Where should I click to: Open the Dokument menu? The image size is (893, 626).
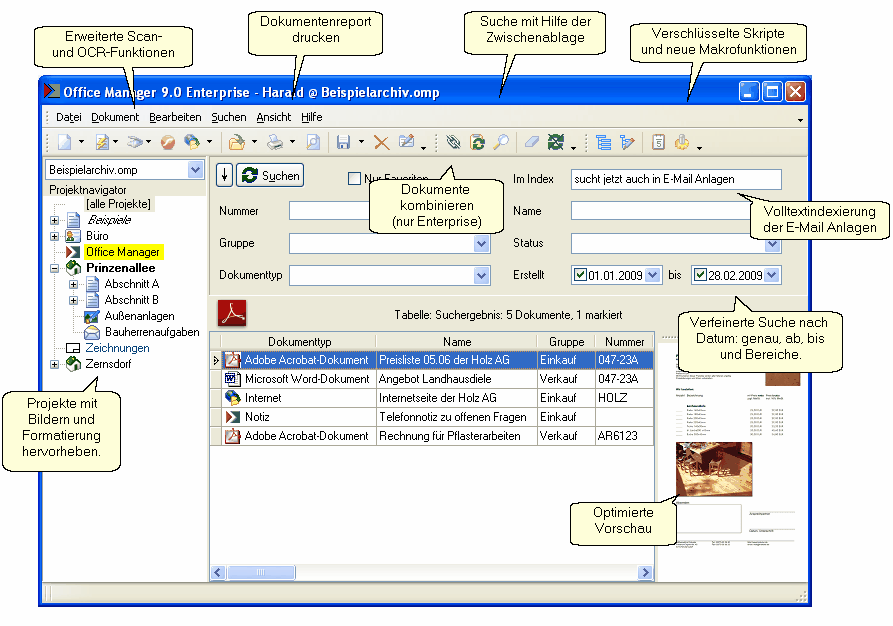(x=115, y=117)
